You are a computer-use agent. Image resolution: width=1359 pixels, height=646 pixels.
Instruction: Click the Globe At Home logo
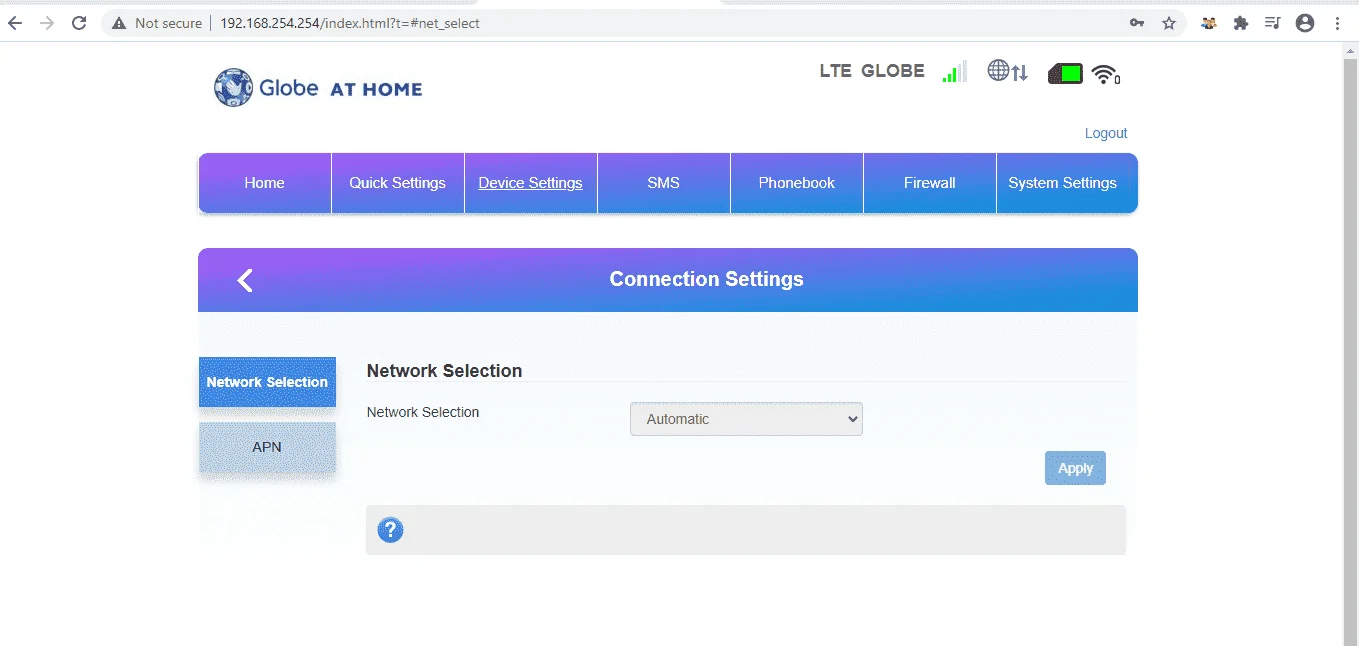point(318,88)
